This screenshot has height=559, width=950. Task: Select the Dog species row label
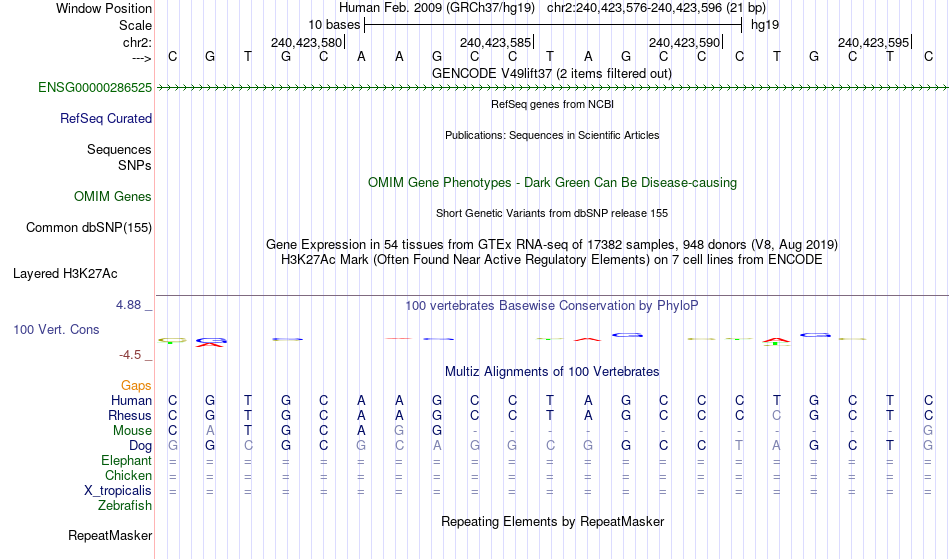coord(140,446)
